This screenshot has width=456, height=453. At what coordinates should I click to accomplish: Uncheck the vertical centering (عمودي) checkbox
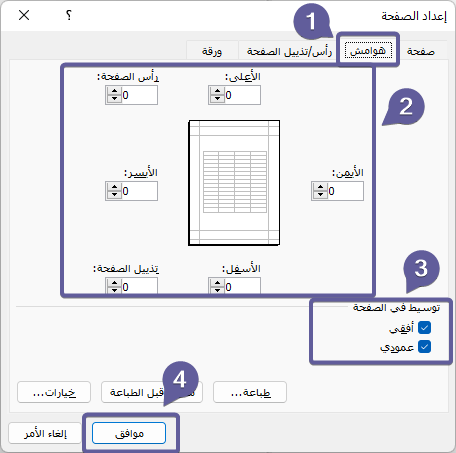click(425, 347)
